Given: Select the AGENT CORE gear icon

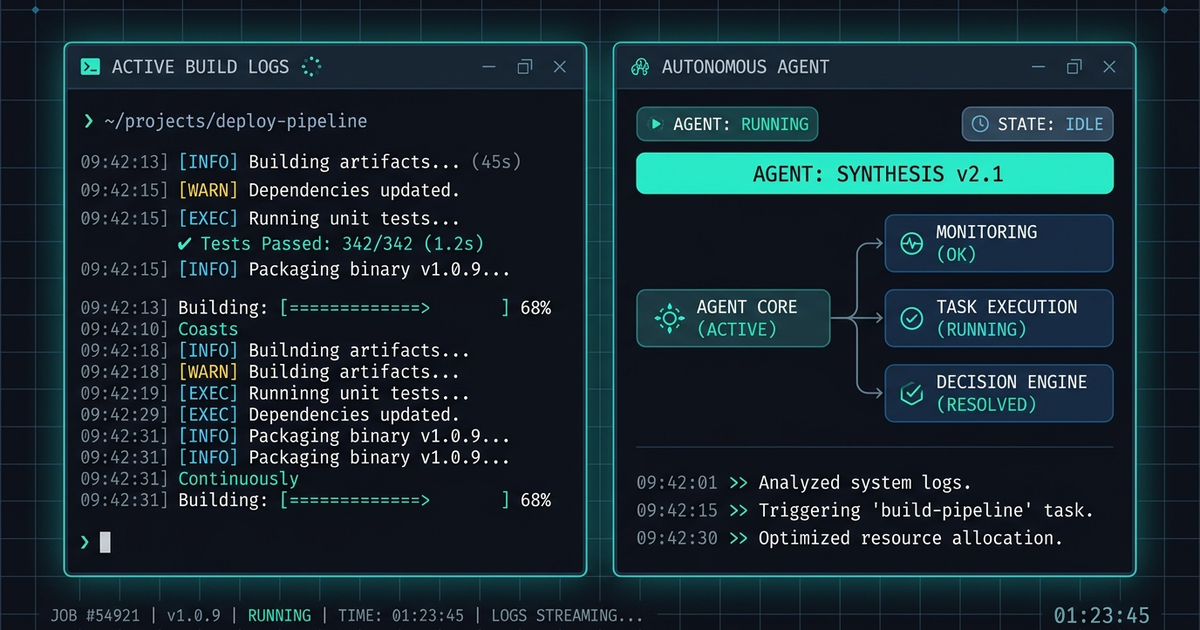Looking at the screenshot, I should tap(667, 318).
